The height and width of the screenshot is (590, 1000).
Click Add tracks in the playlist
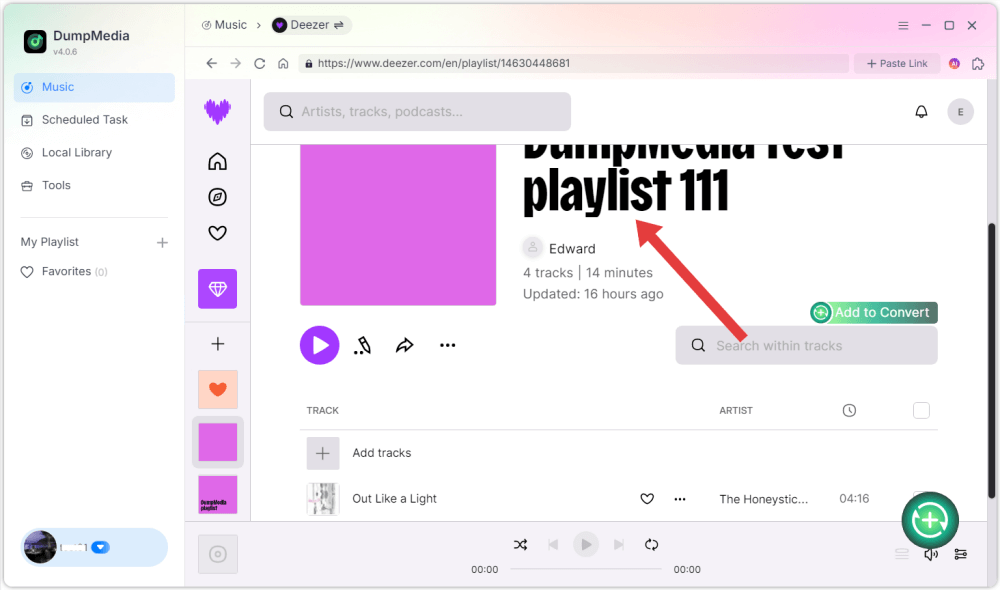[x=381, y=452]
